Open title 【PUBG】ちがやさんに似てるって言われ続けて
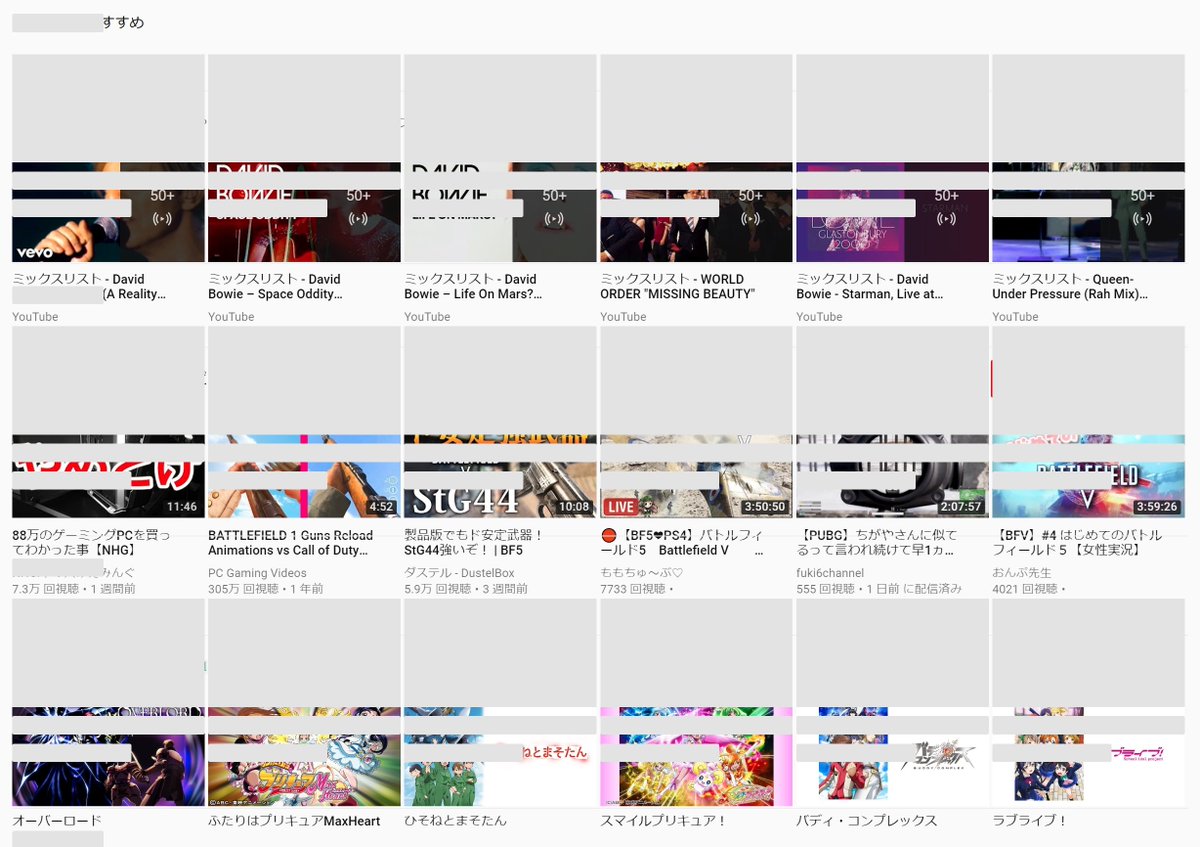Viewport: 1200px width, 847px height. click(877, 543)
